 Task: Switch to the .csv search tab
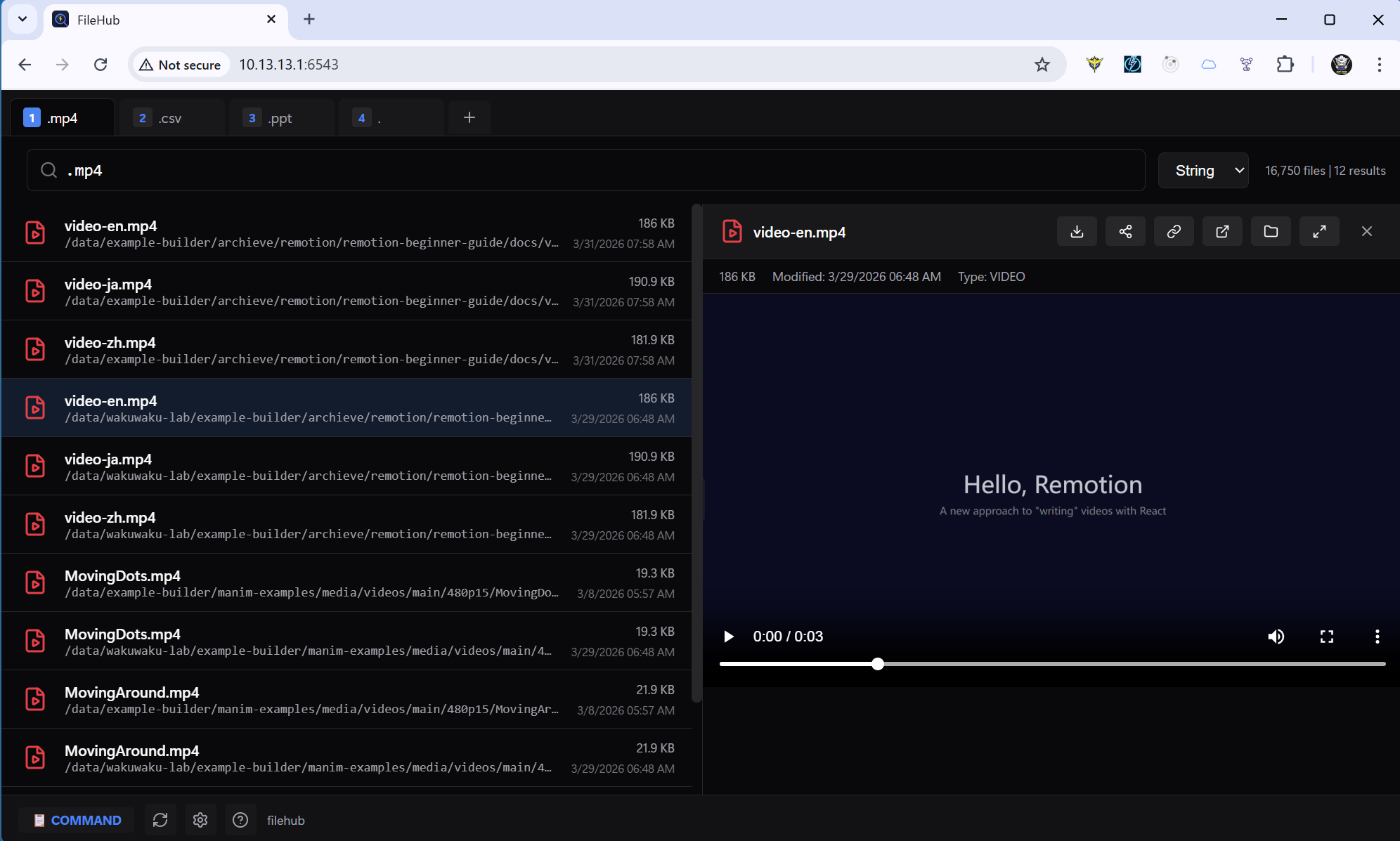point(171,117)
